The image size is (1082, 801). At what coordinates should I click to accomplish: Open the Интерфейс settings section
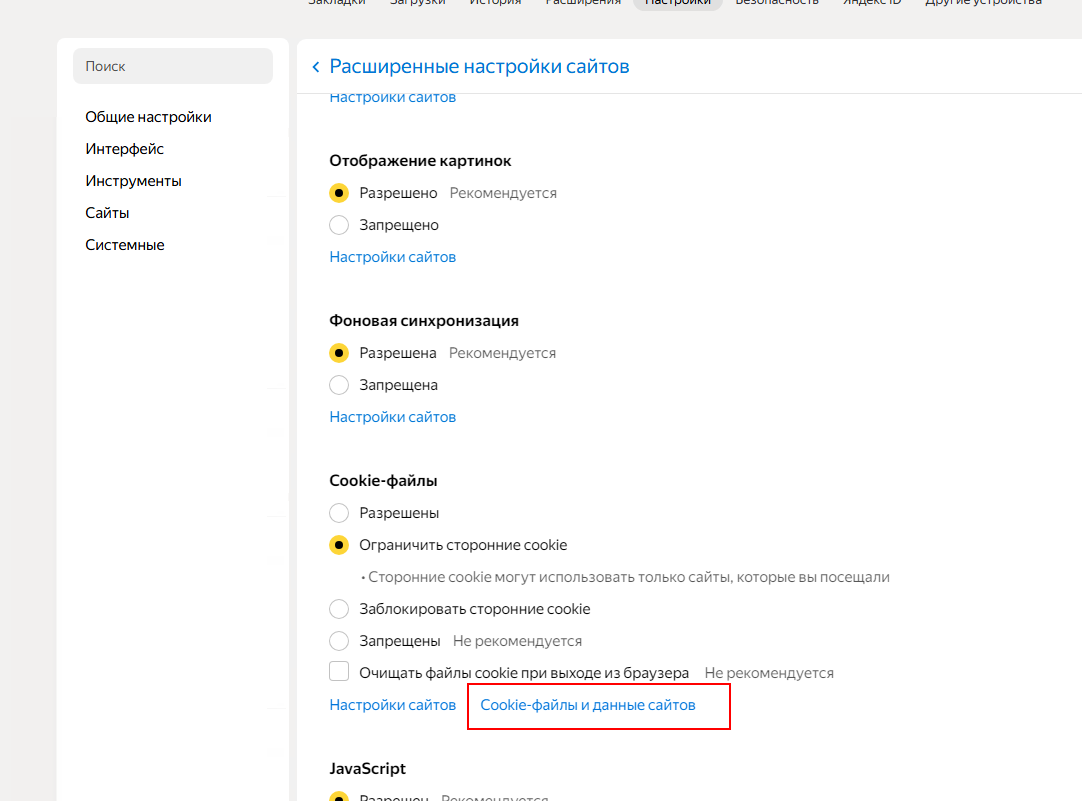[124, 149]
